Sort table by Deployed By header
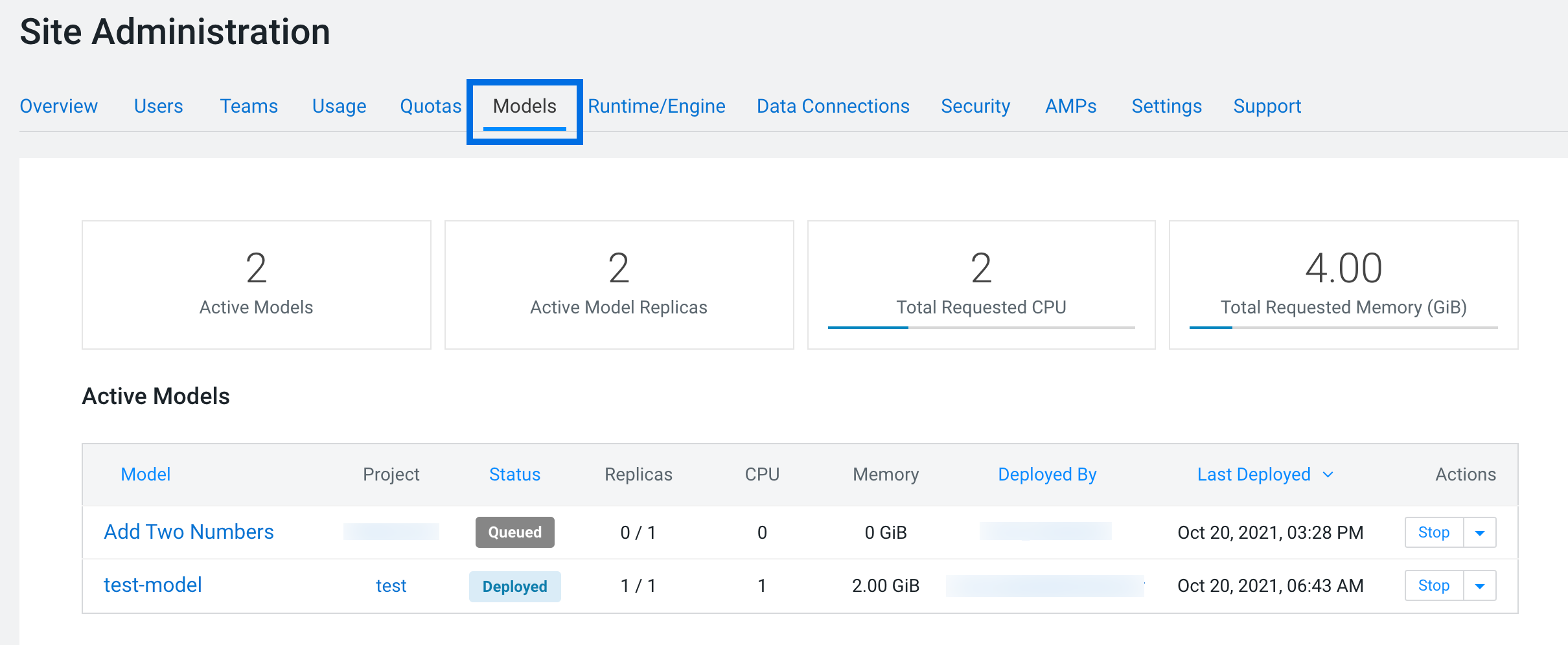Screen dimensions: 1568x645 click(1046, 475)
